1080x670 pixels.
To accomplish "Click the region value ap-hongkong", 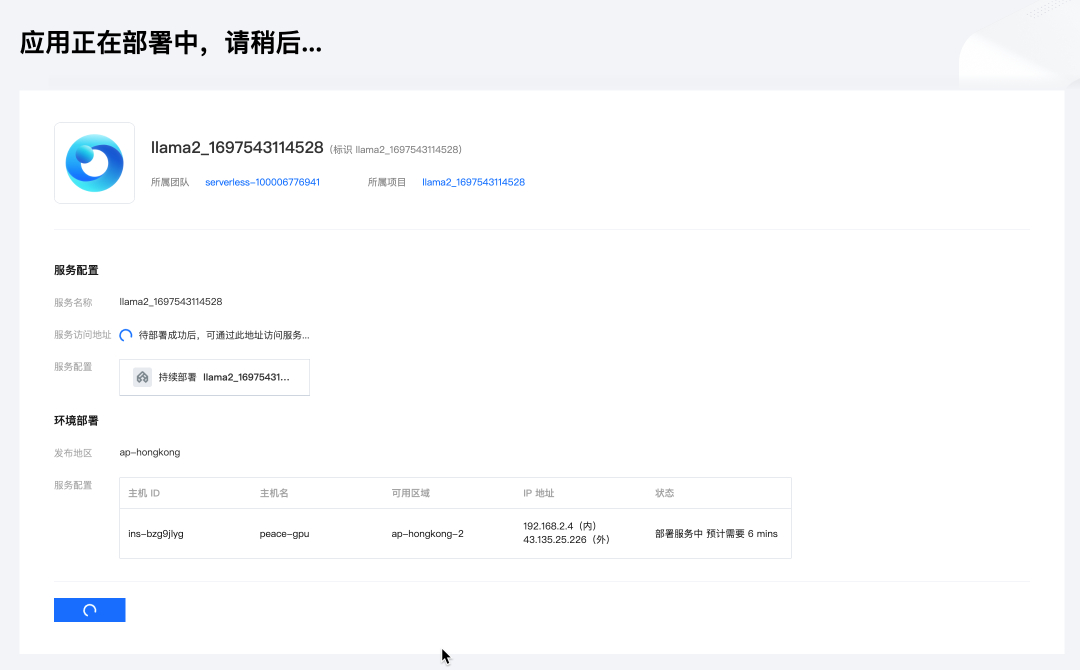I will pos(149,452).
